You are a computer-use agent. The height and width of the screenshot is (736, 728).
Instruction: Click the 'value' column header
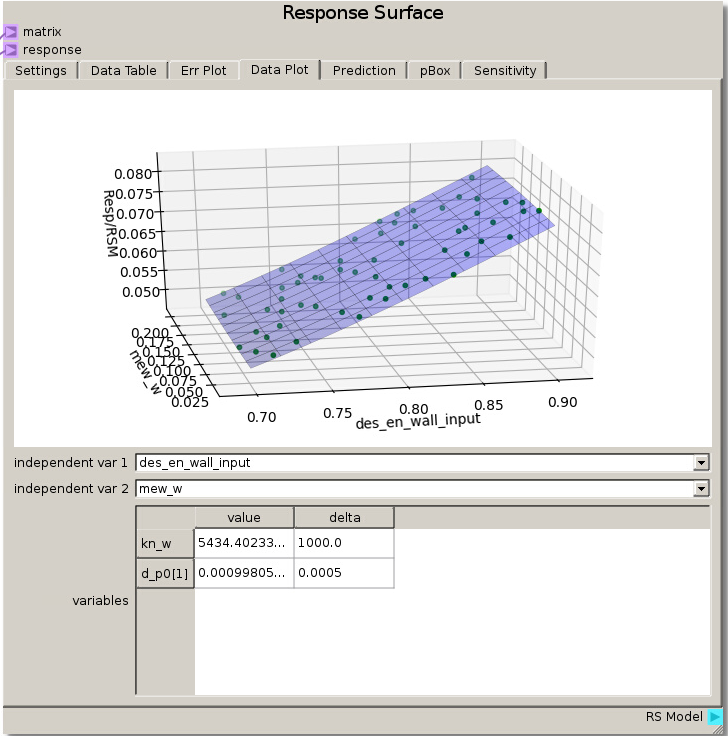244,517
